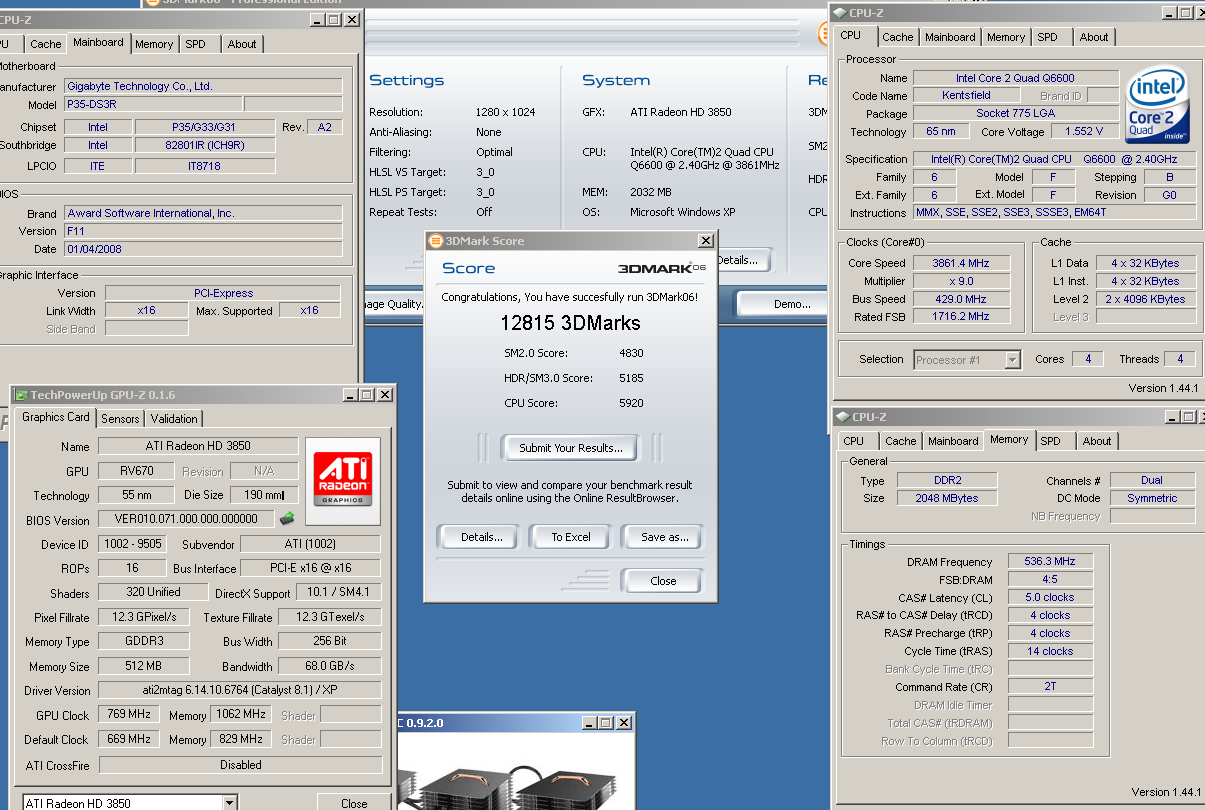Viewport: 1205px width, 810px height.
Task: Click the Command Rate value 2T
Action: click(1050, 687)
